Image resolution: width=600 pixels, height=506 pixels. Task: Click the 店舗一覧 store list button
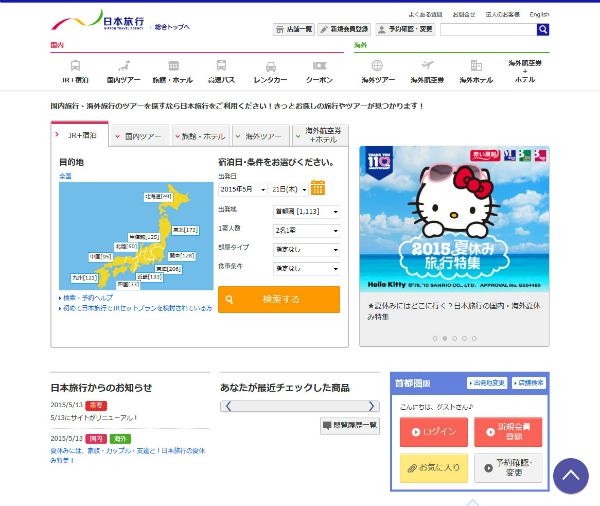pyautogui.click(x=294, y=29)
